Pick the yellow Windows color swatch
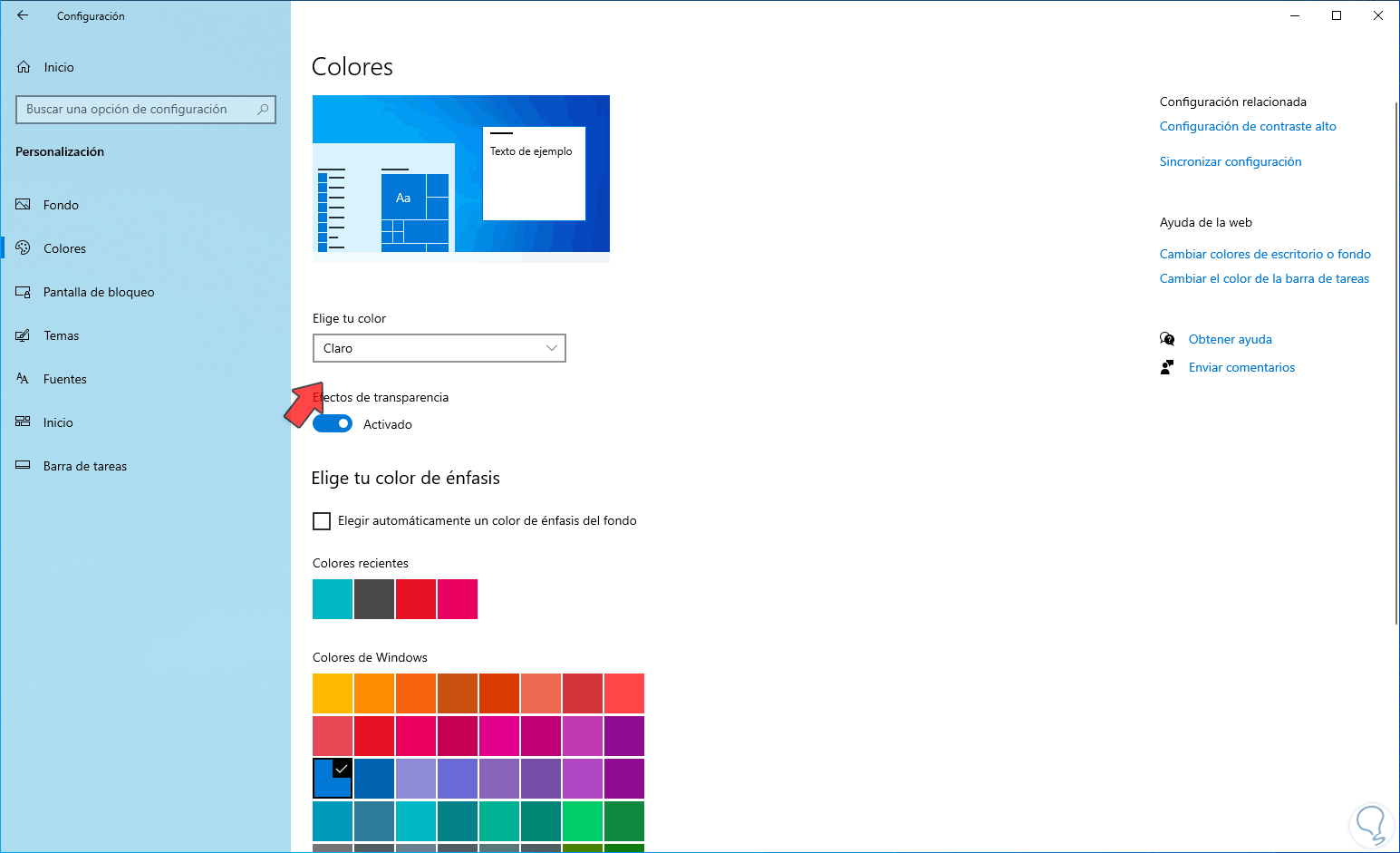Viewport: 1400px width, 853px height. pyautogui.click(x=333, y=693)
